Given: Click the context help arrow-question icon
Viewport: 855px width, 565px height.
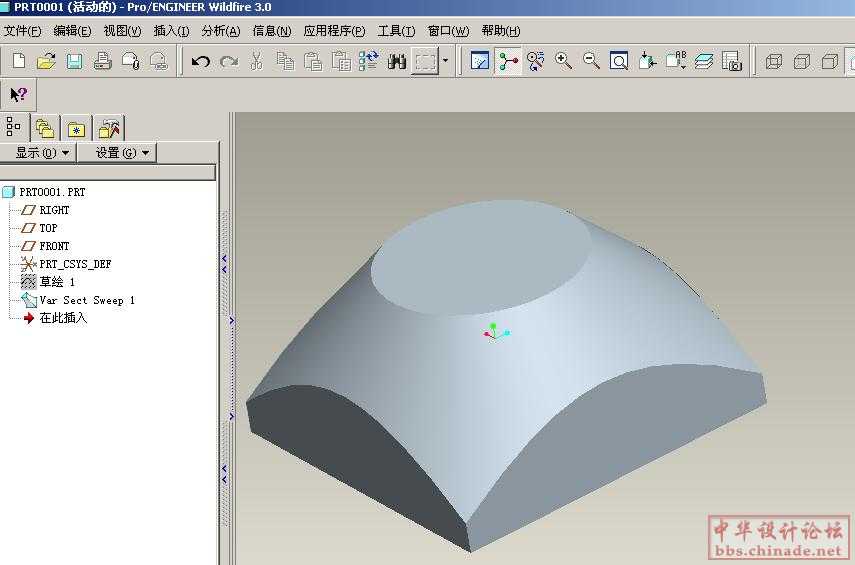Looking at the screenshot, I should (x=19, y=94).
